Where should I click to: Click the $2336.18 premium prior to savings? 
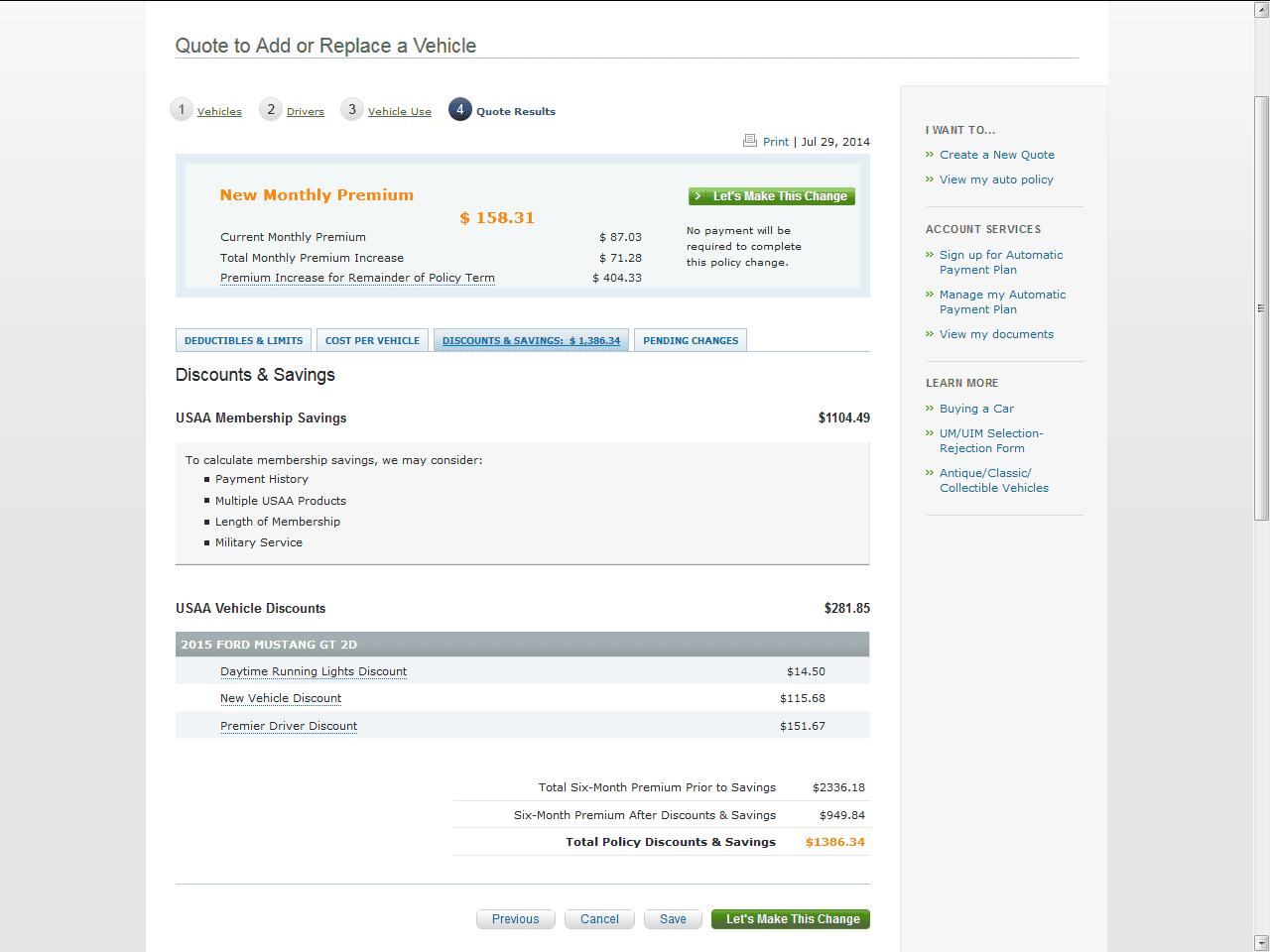(838, 787)
